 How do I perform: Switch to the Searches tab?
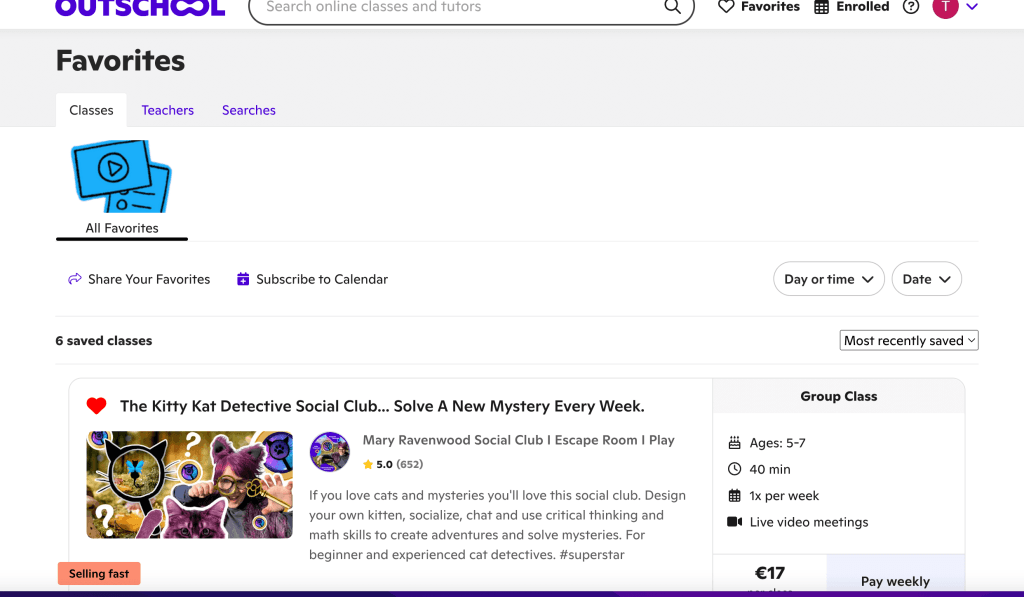click(x=248, y=110)
